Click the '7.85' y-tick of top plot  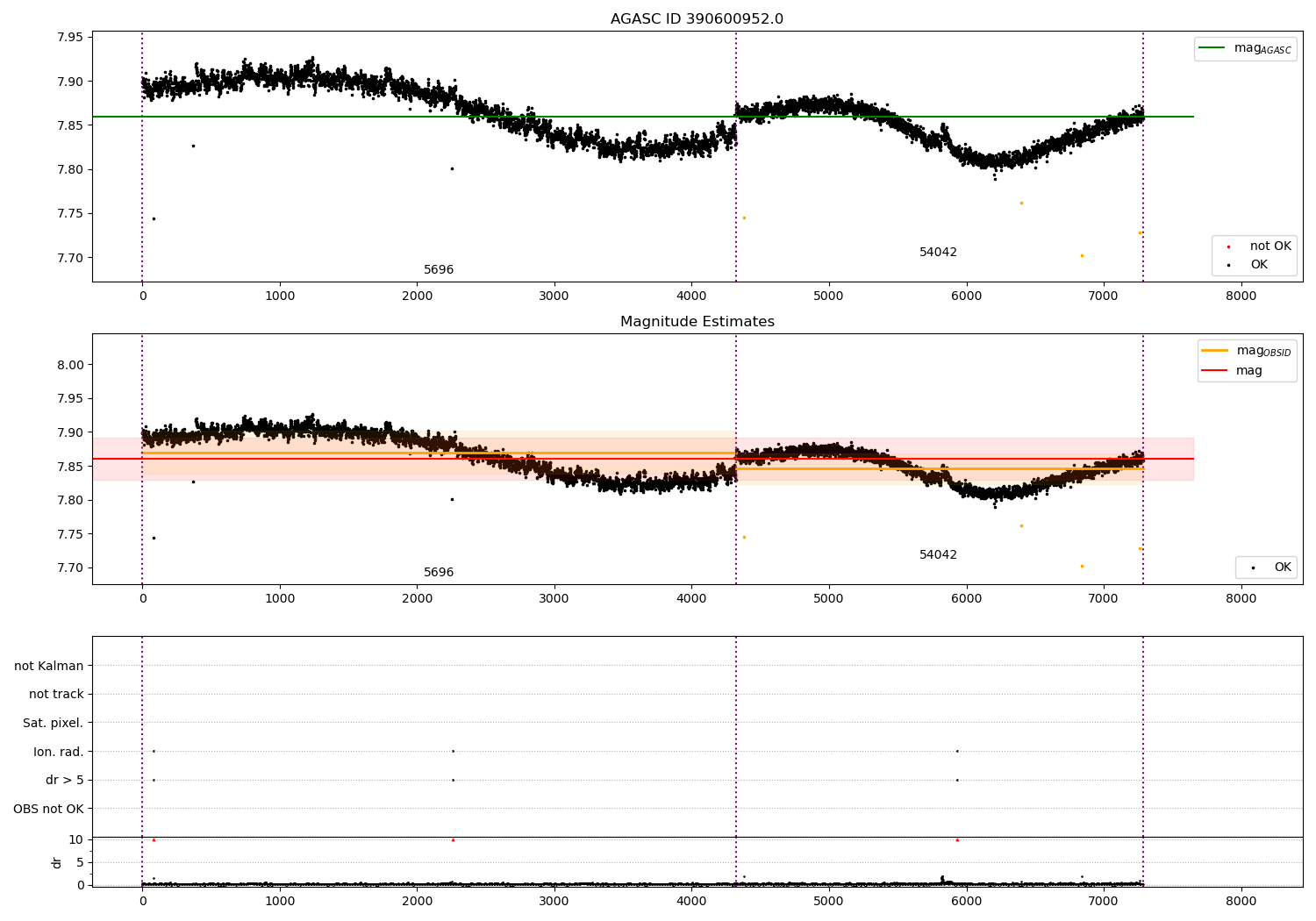point(70,125)
